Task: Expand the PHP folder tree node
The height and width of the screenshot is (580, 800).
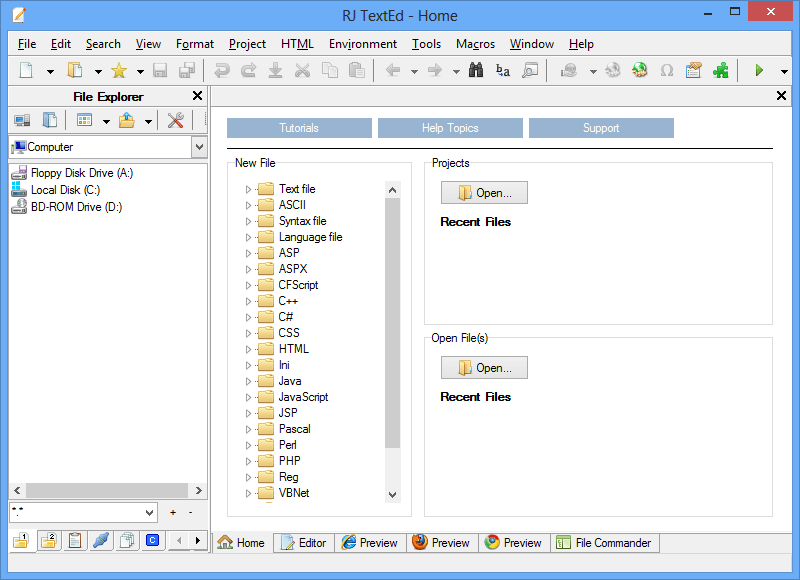Action: pos(248,461)
